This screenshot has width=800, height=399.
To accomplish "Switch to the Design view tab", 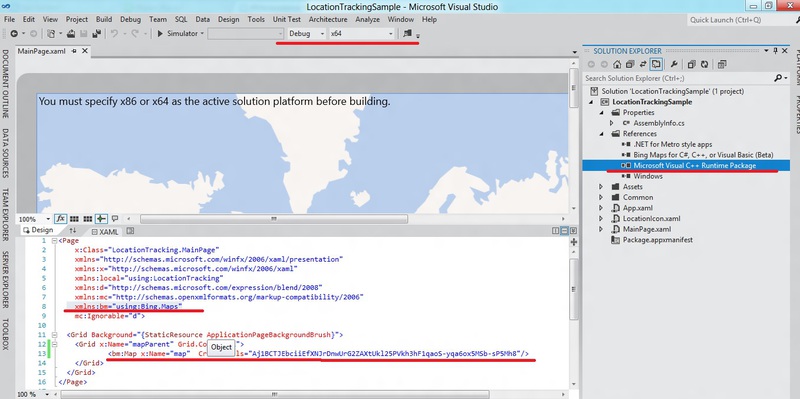I will 38,230.
